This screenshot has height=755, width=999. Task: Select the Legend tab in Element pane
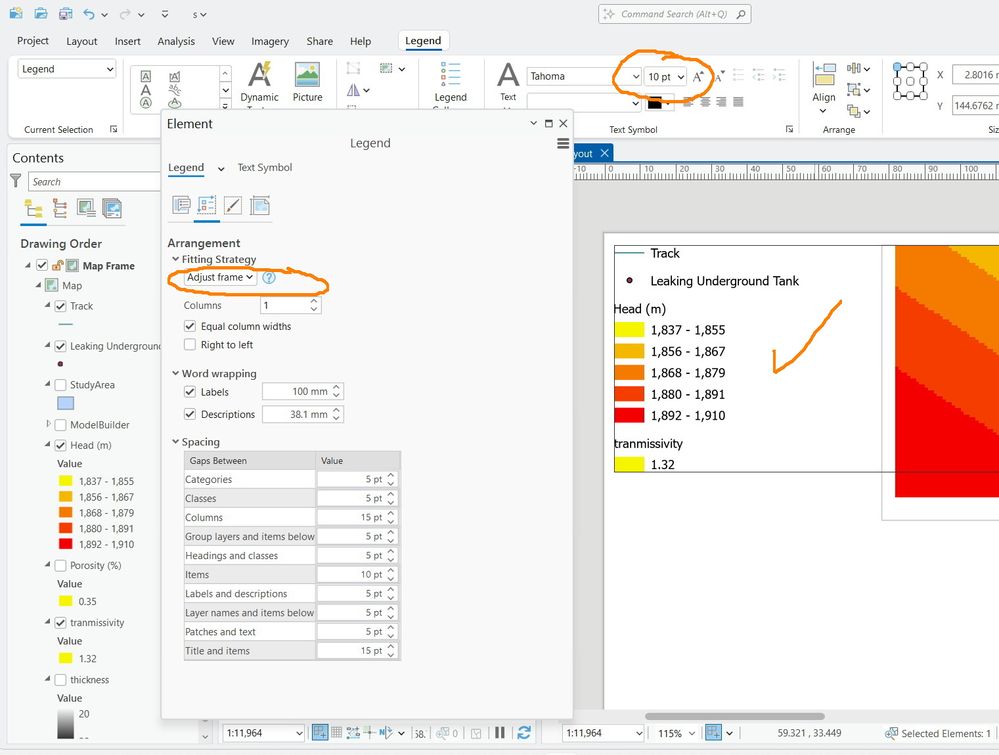(186, 168)
